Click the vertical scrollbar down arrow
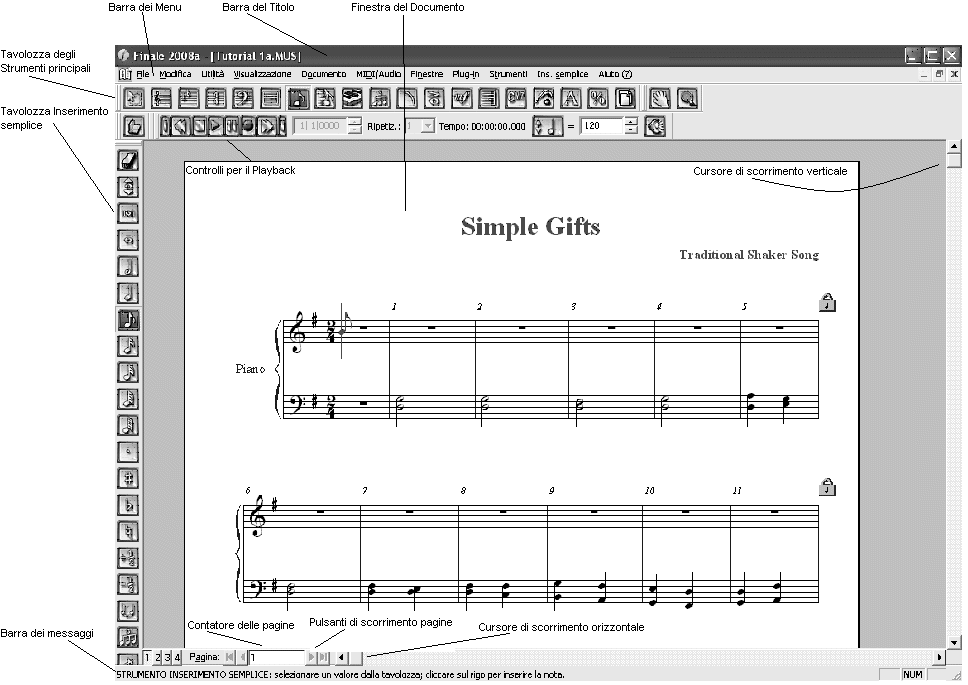 [x=954, y=641]
